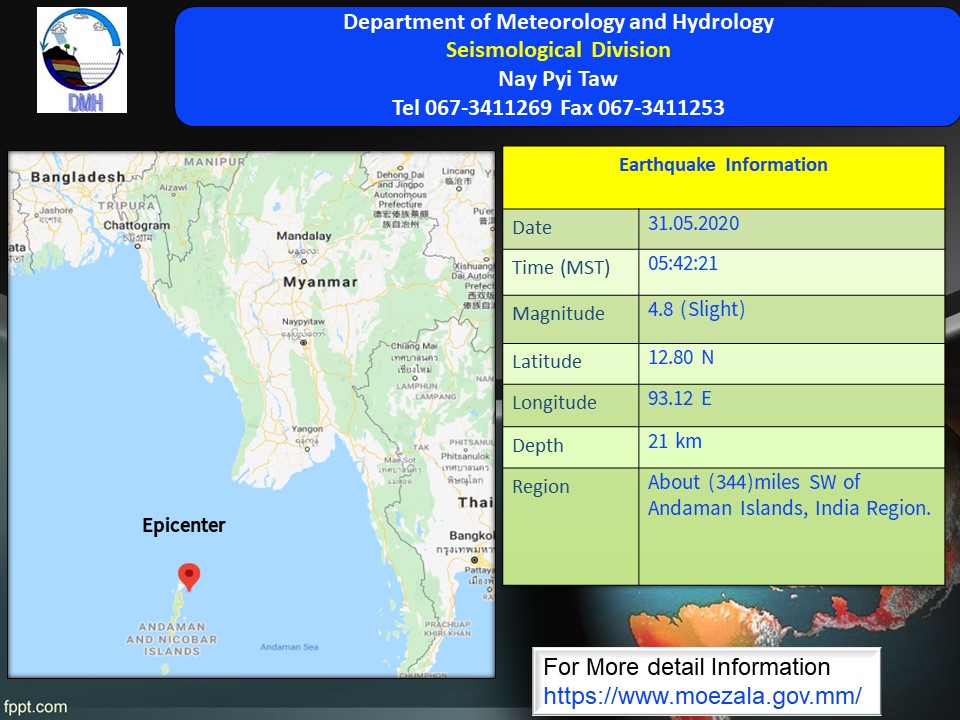Click 'For More detail Information' text
This screenshot has width=960, height=720.
686,667
